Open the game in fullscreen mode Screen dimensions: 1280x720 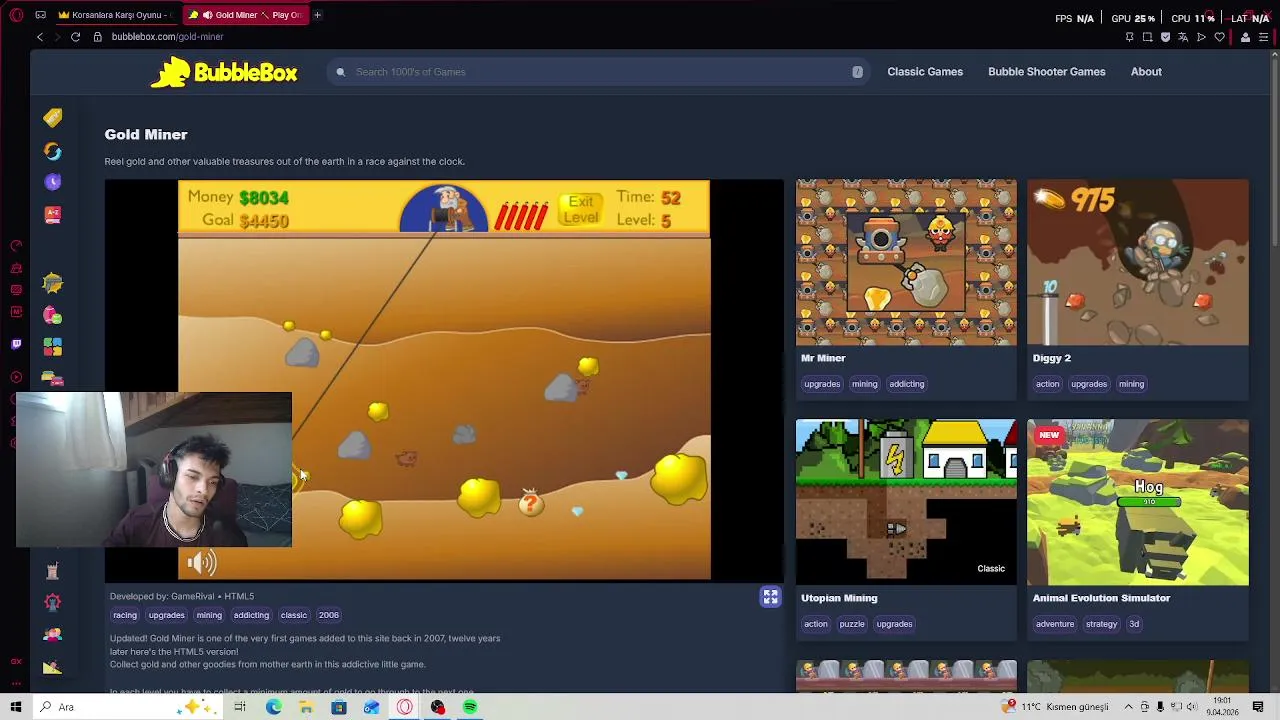pos(770,597)
